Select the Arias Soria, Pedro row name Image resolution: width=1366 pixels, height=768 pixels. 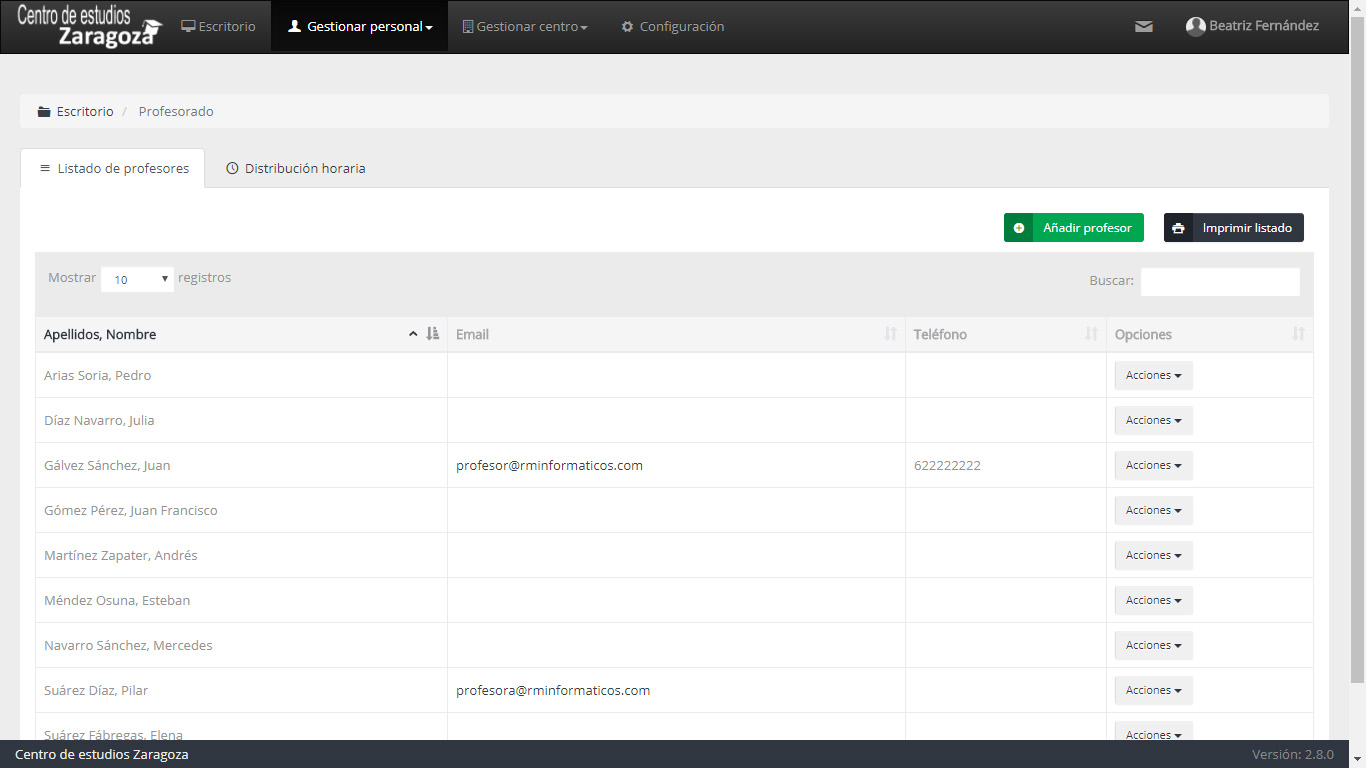(x=98, y=375)
